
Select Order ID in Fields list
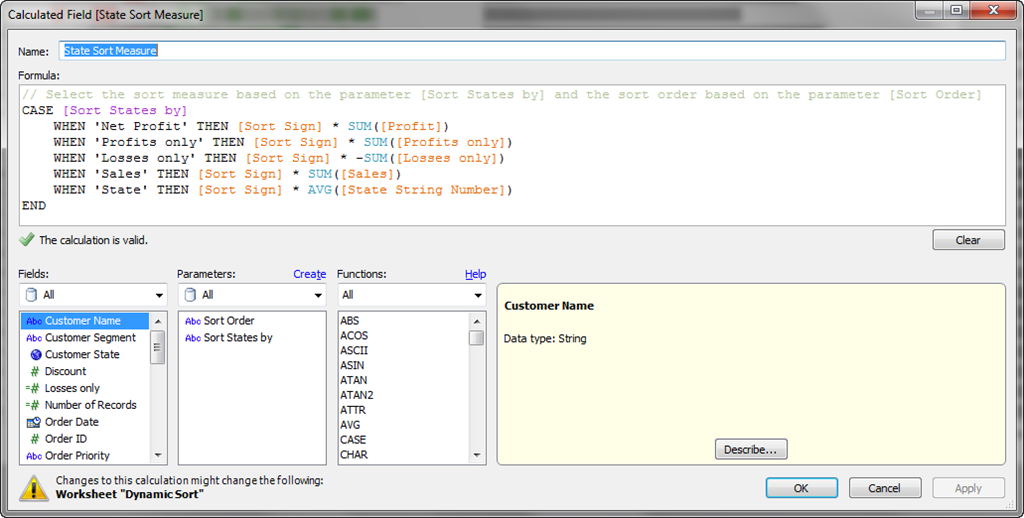86,439
